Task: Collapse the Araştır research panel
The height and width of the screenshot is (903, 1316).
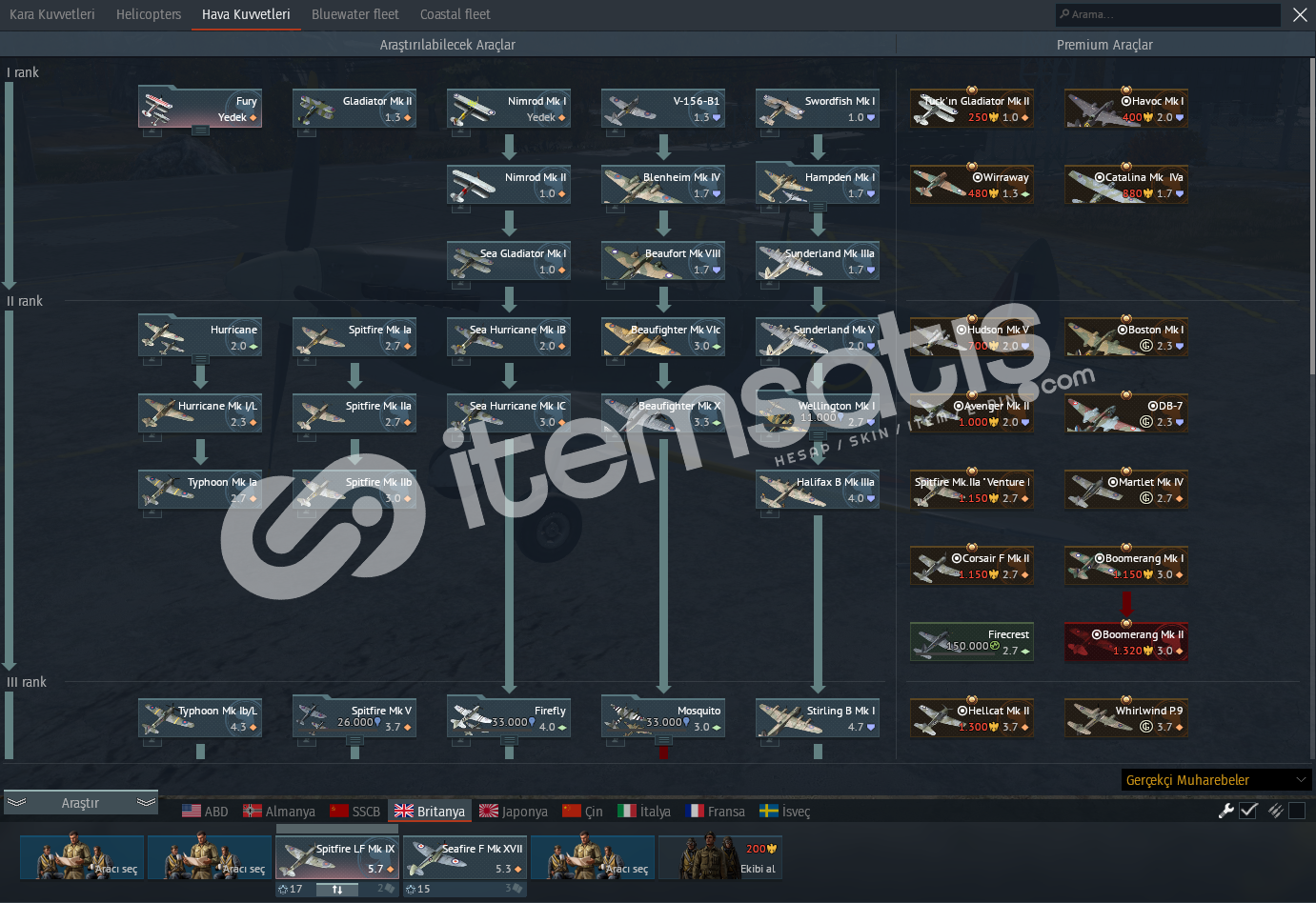Action: tap(81, 803)
